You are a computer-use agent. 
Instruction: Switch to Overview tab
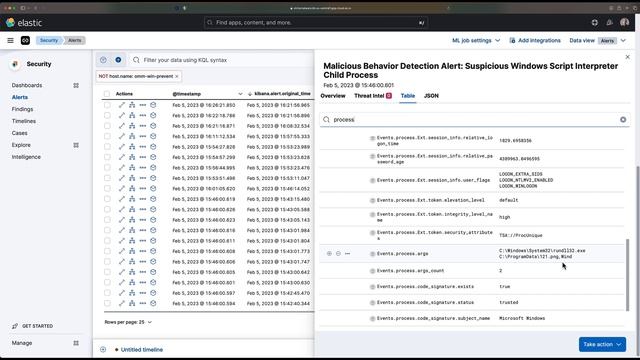pyautogui.click(x=333, y=96)
